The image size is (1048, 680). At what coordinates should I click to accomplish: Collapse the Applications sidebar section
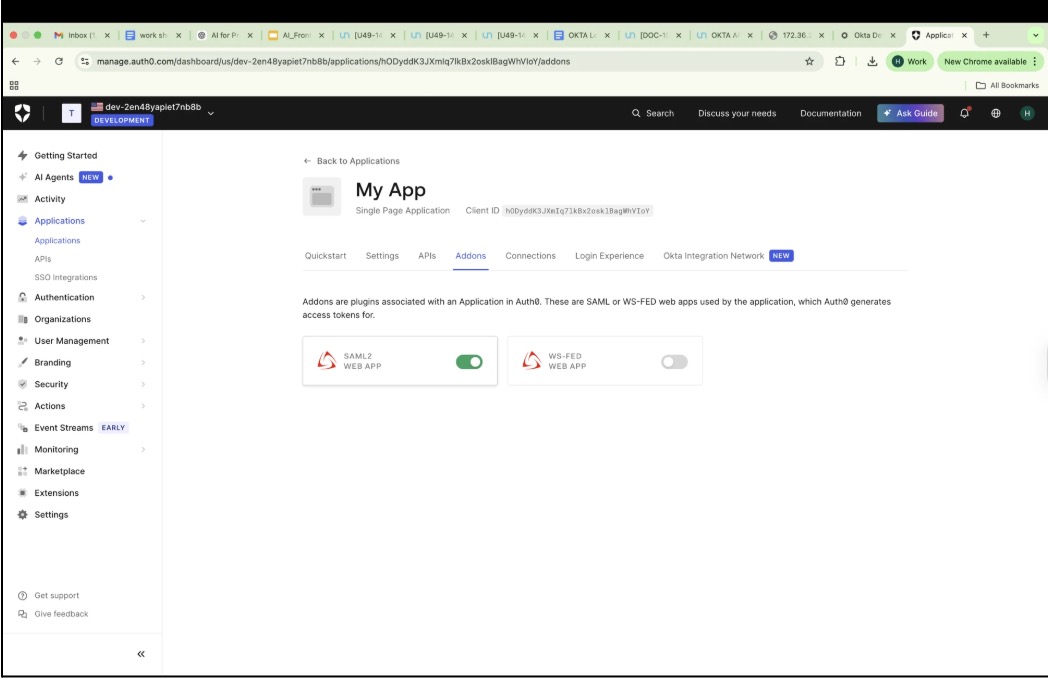(x=143, y=221)
